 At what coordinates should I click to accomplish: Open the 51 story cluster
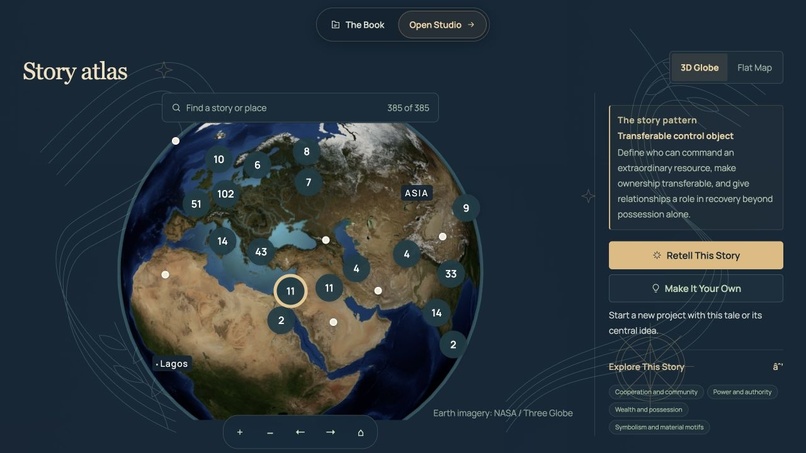(x=196, y=204)
